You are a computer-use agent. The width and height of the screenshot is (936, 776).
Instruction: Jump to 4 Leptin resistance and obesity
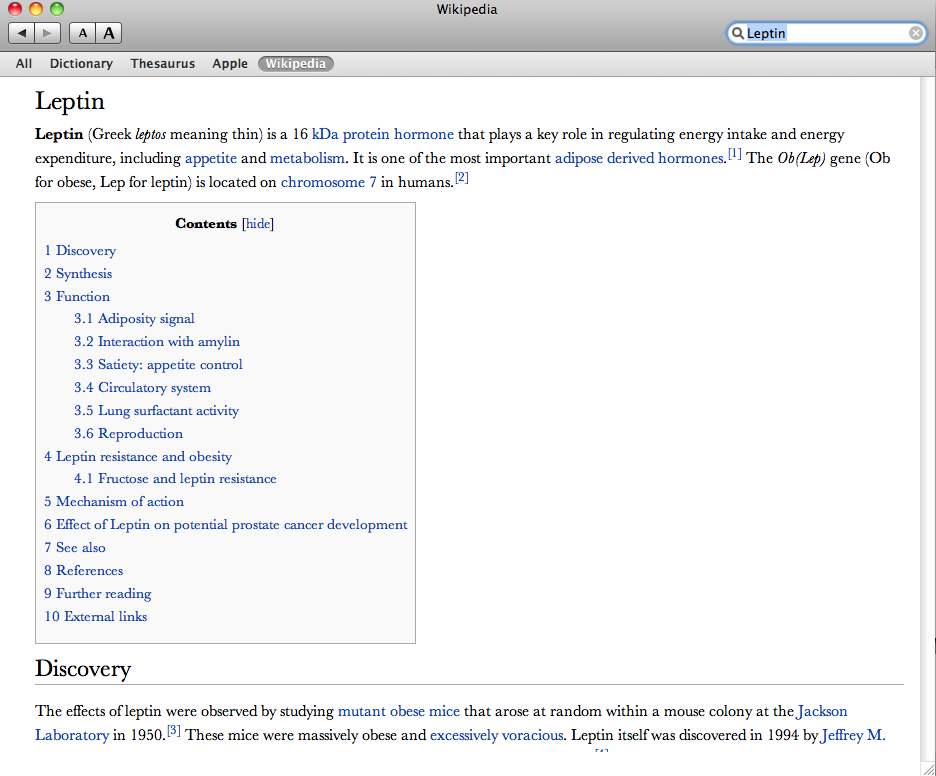138,457
